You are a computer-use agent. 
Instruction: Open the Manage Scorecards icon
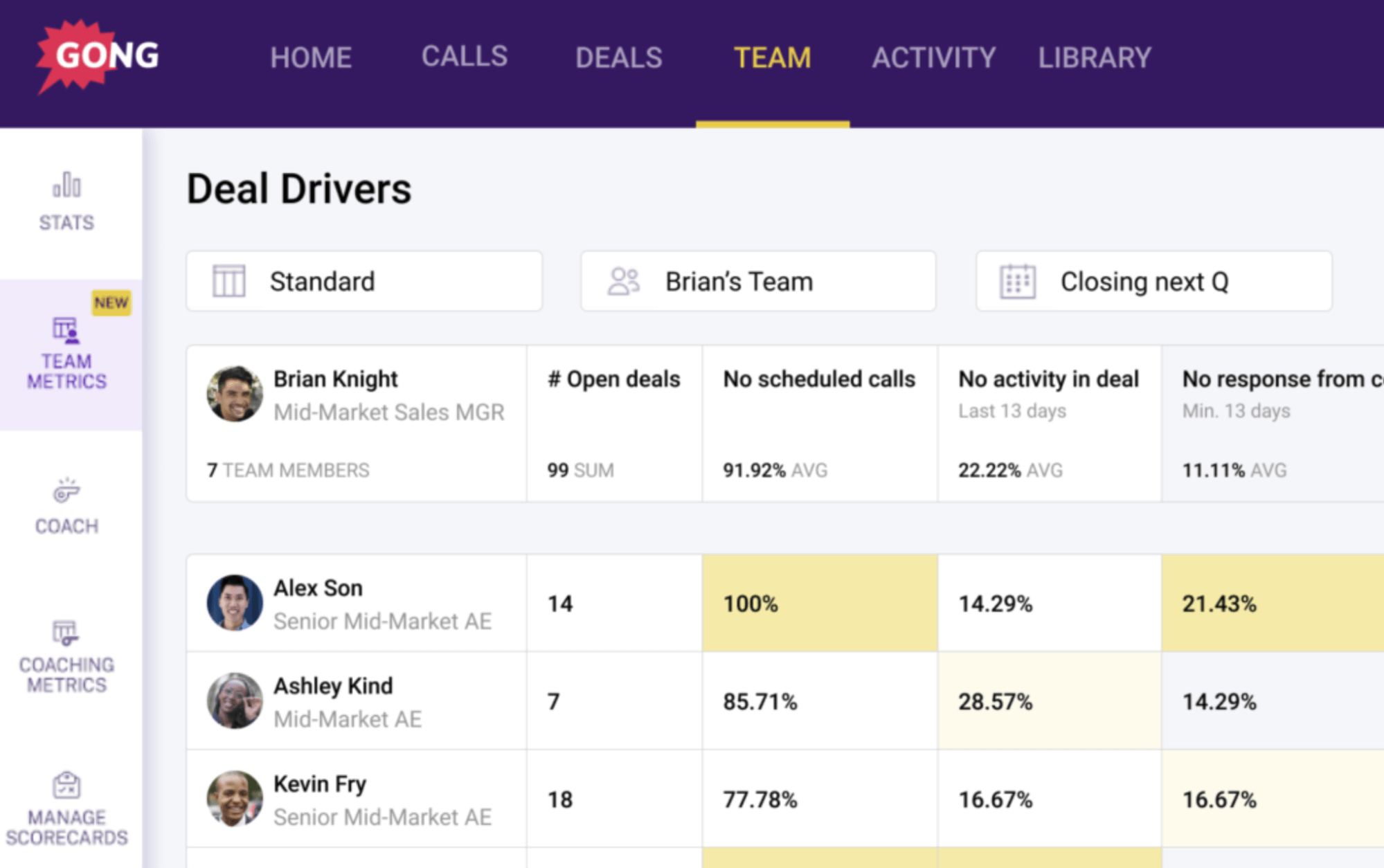point(66,786)
